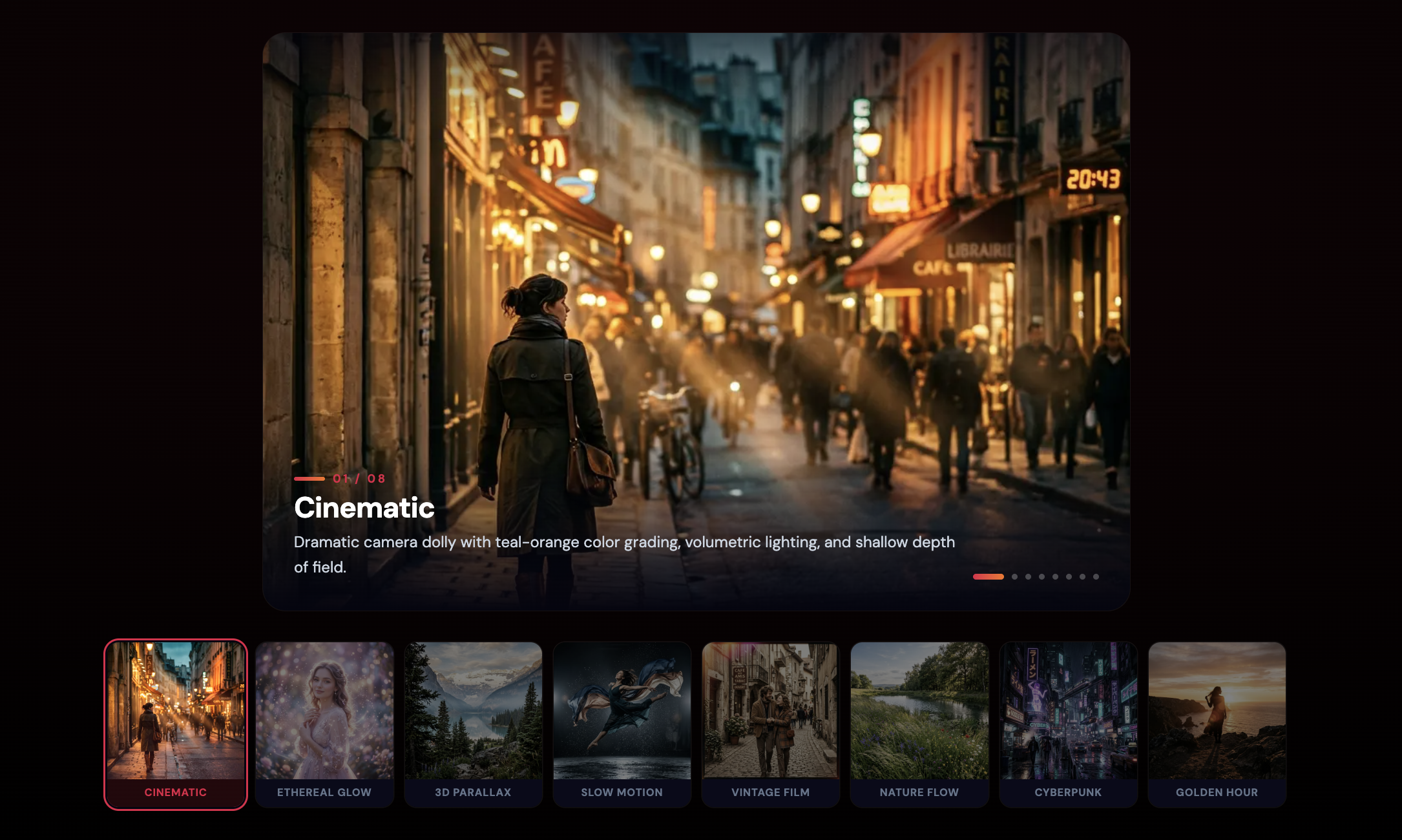Click the 01 / 08 slide counter
The image size is (1402, 840).
pyautogui.click(x=359, y=479)
